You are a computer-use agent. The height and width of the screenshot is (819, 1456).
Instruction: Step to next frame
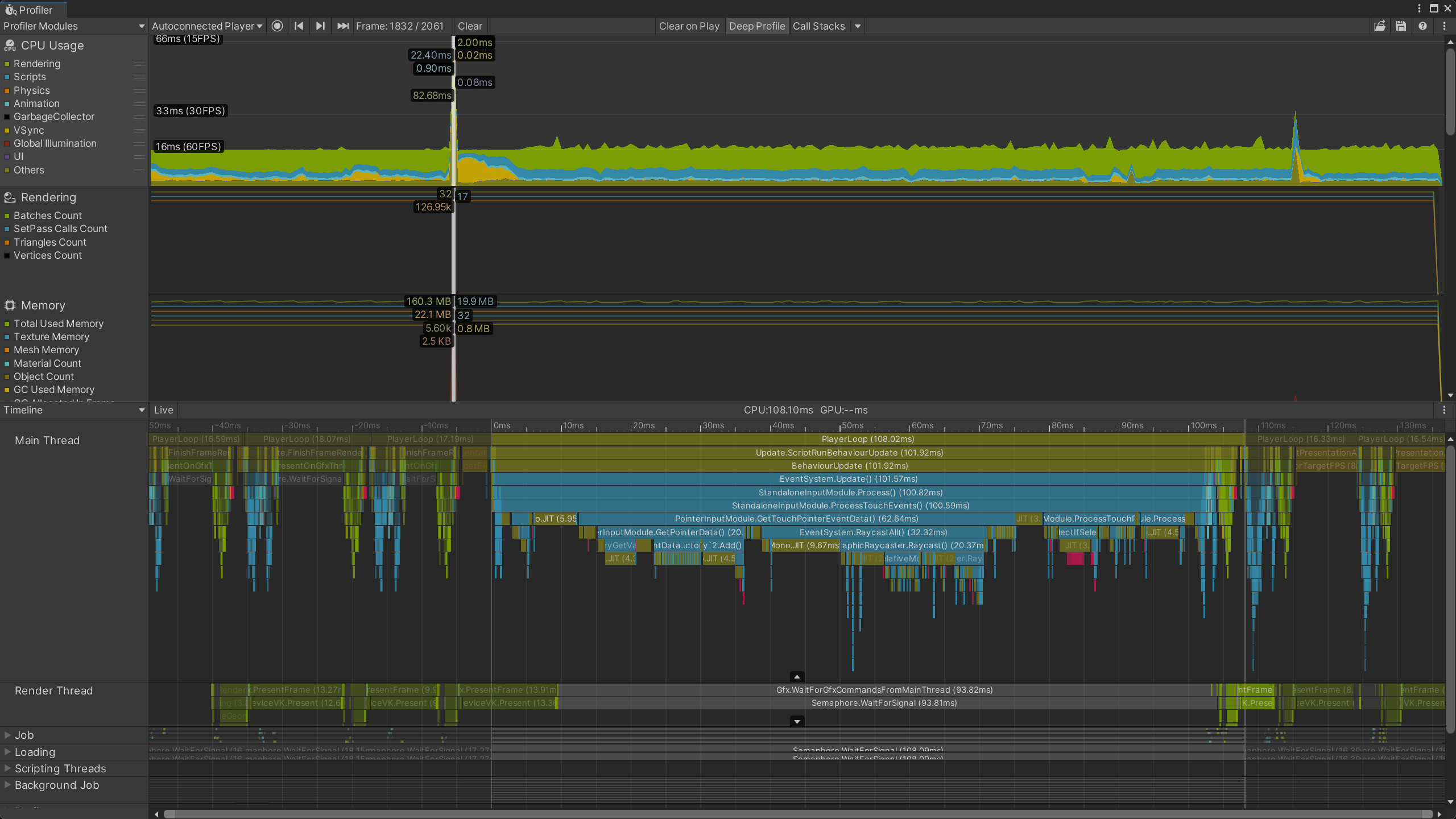point(320,26)
